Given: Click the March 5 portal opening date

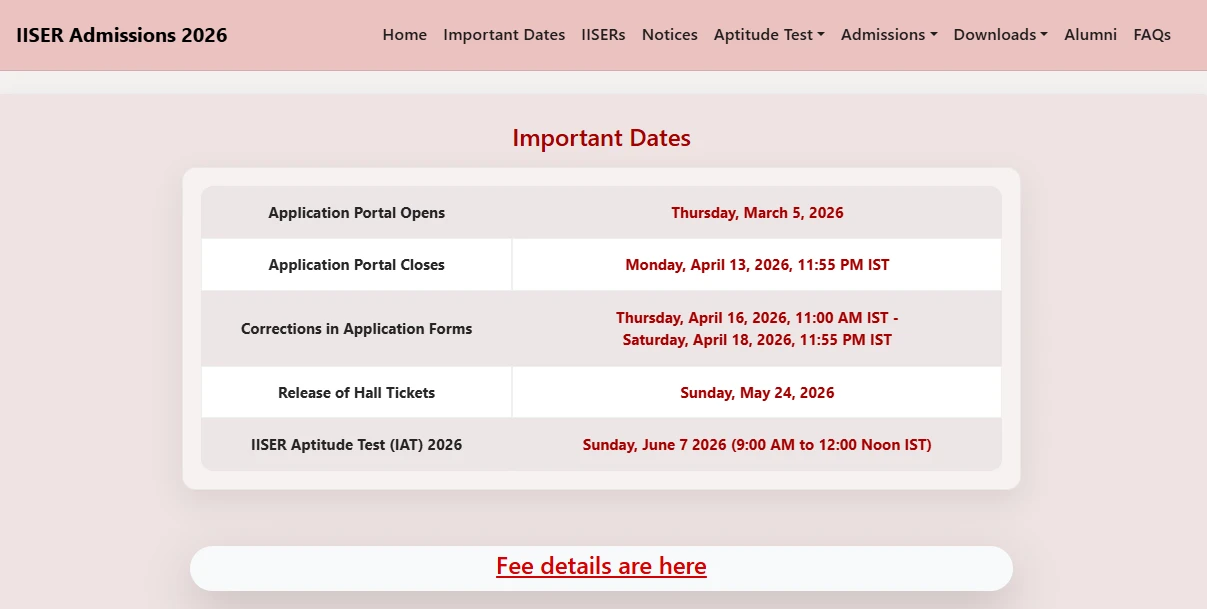Looking at the screenshot, I should point(757,212).
